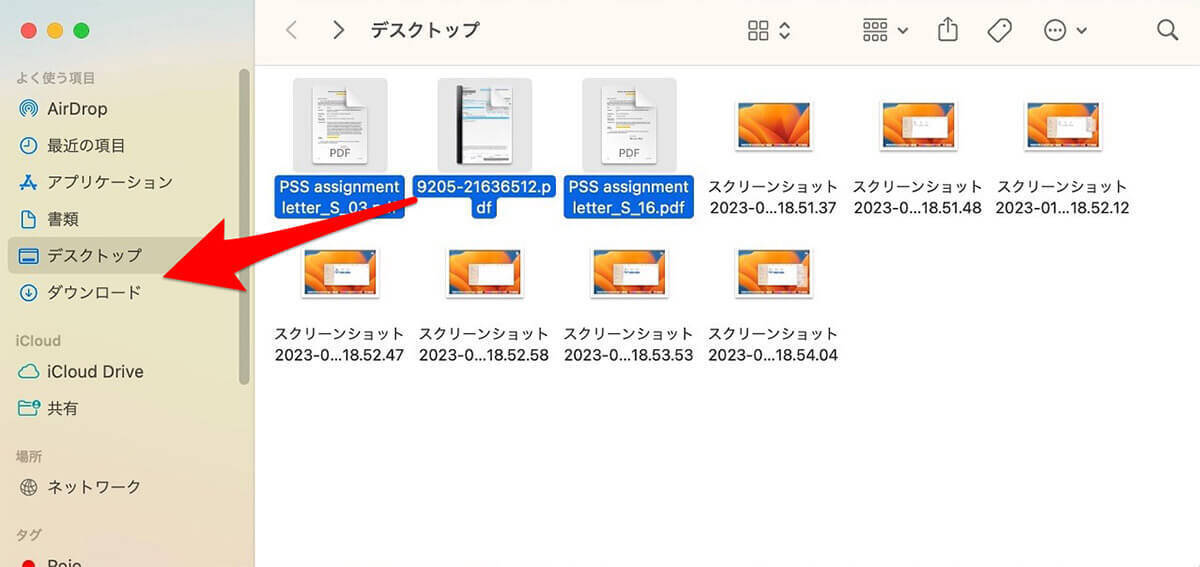This screenshot has width=1200, height=567.
Task: Go forward with the right chevron
Action: tap(338, 31)
